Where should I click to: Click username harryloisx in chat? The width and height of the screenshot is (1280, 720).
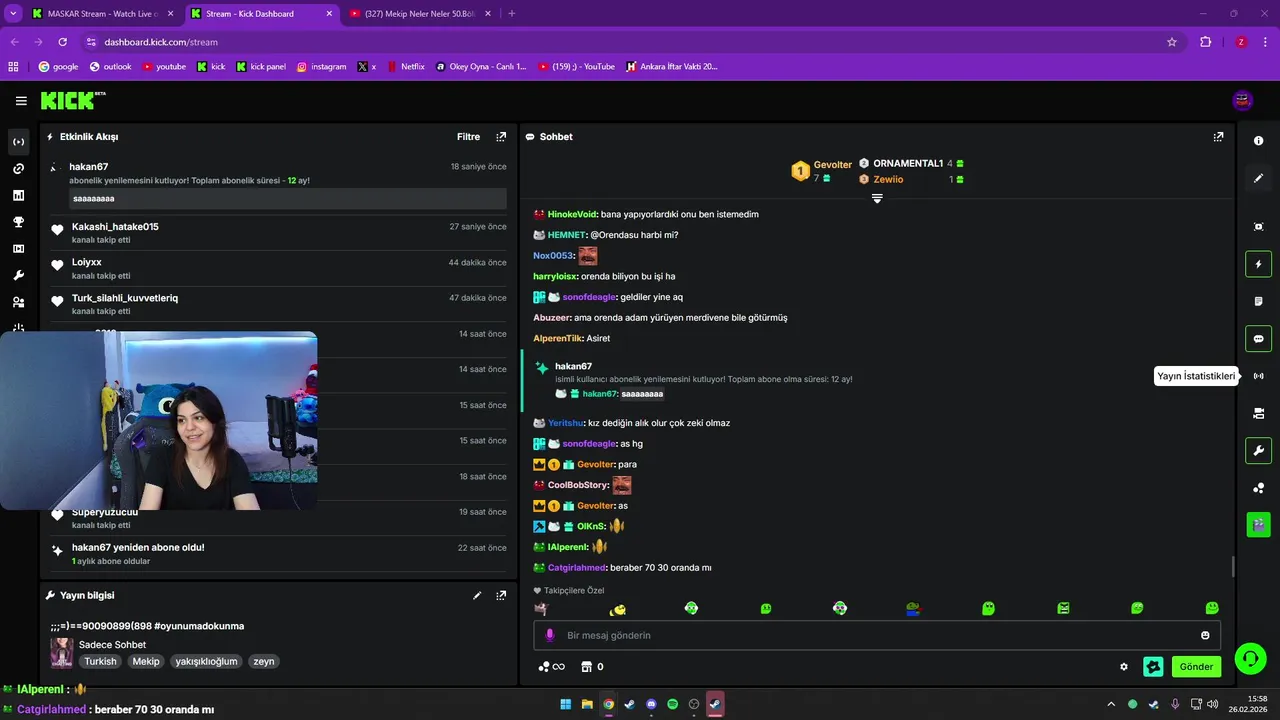[x=555, y=276]
